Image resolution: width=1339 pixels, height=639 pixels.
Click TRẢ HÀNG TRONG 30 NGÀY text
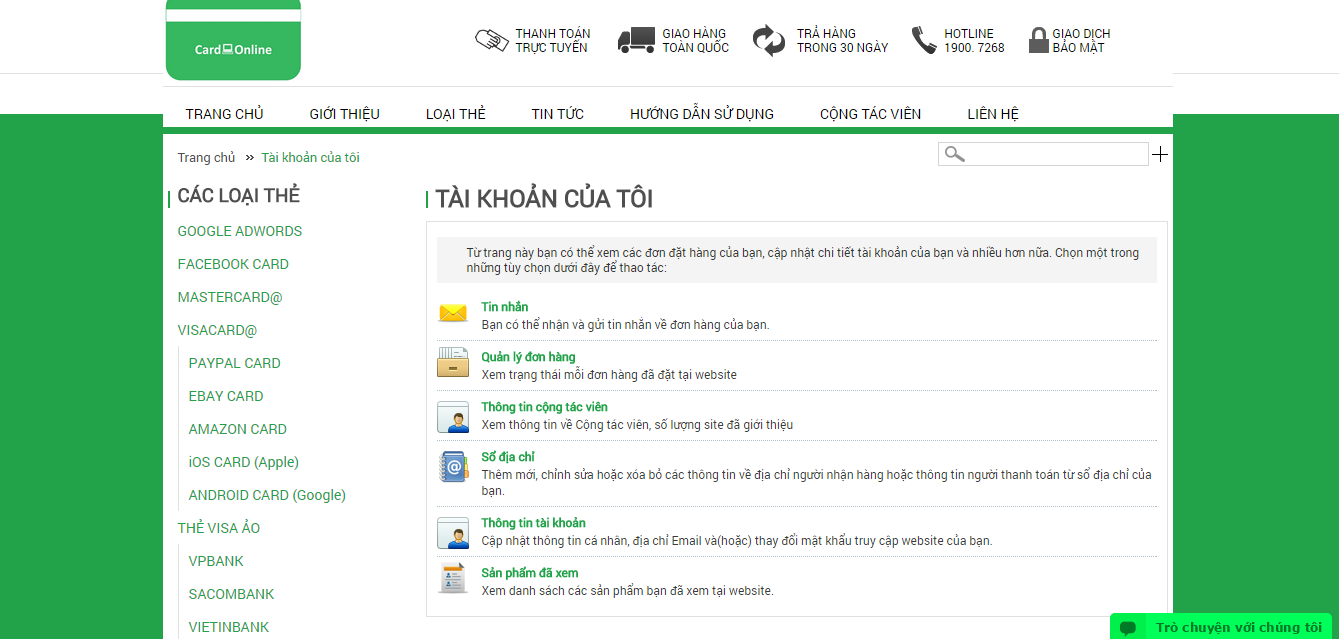pos(842,41)
